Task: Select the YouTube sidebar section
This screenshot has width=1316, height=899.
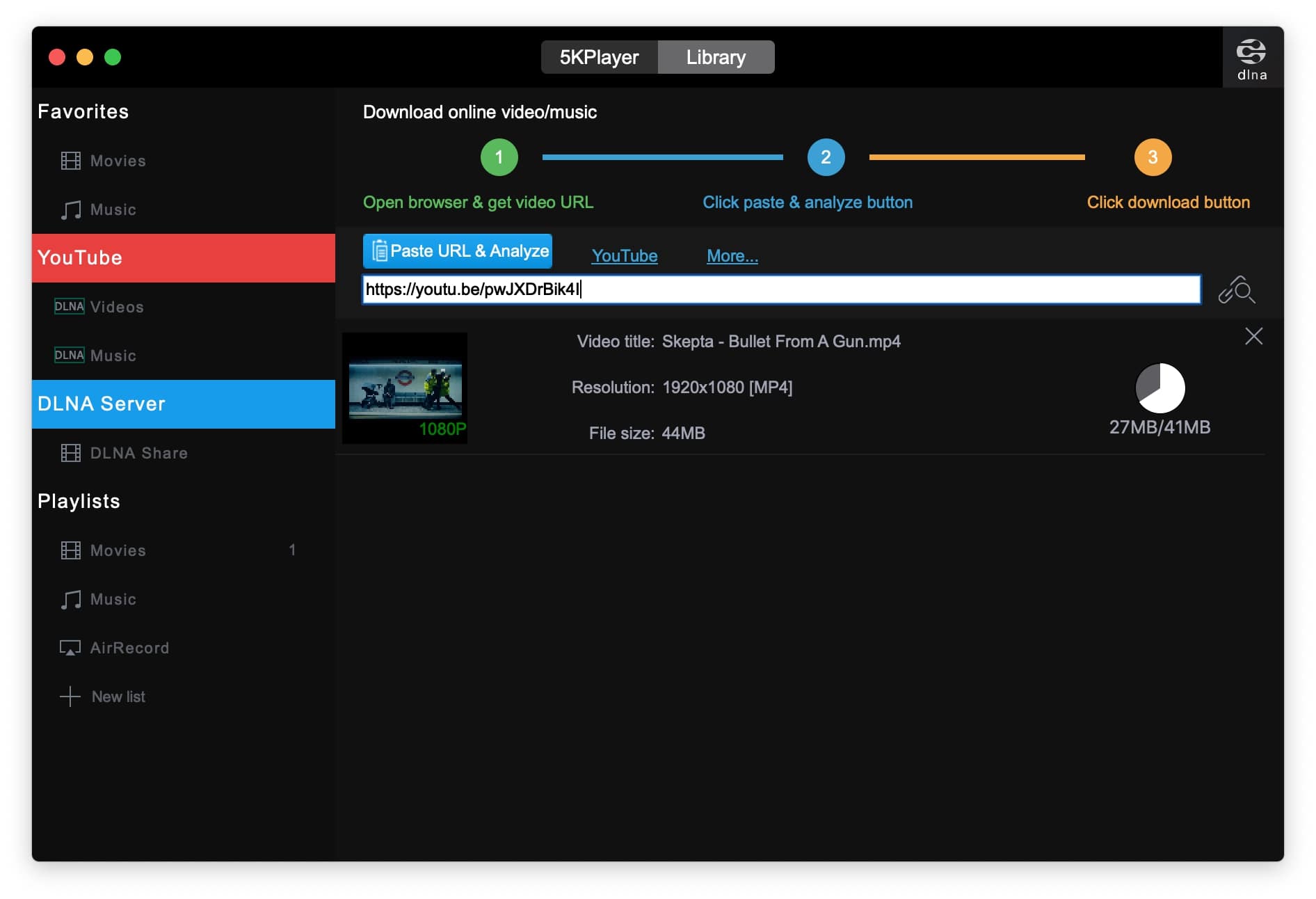Action: point(184,258)
